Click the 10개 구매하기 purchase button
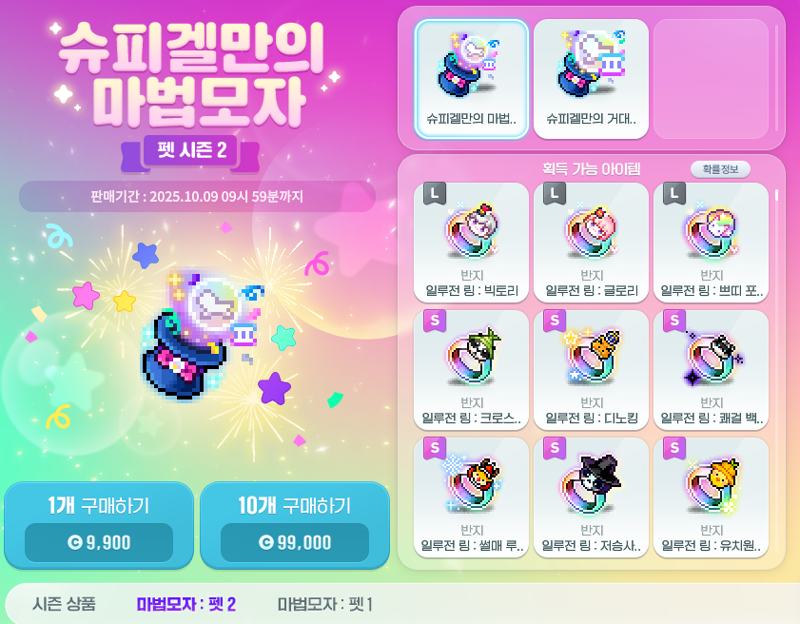 point(295,525)
